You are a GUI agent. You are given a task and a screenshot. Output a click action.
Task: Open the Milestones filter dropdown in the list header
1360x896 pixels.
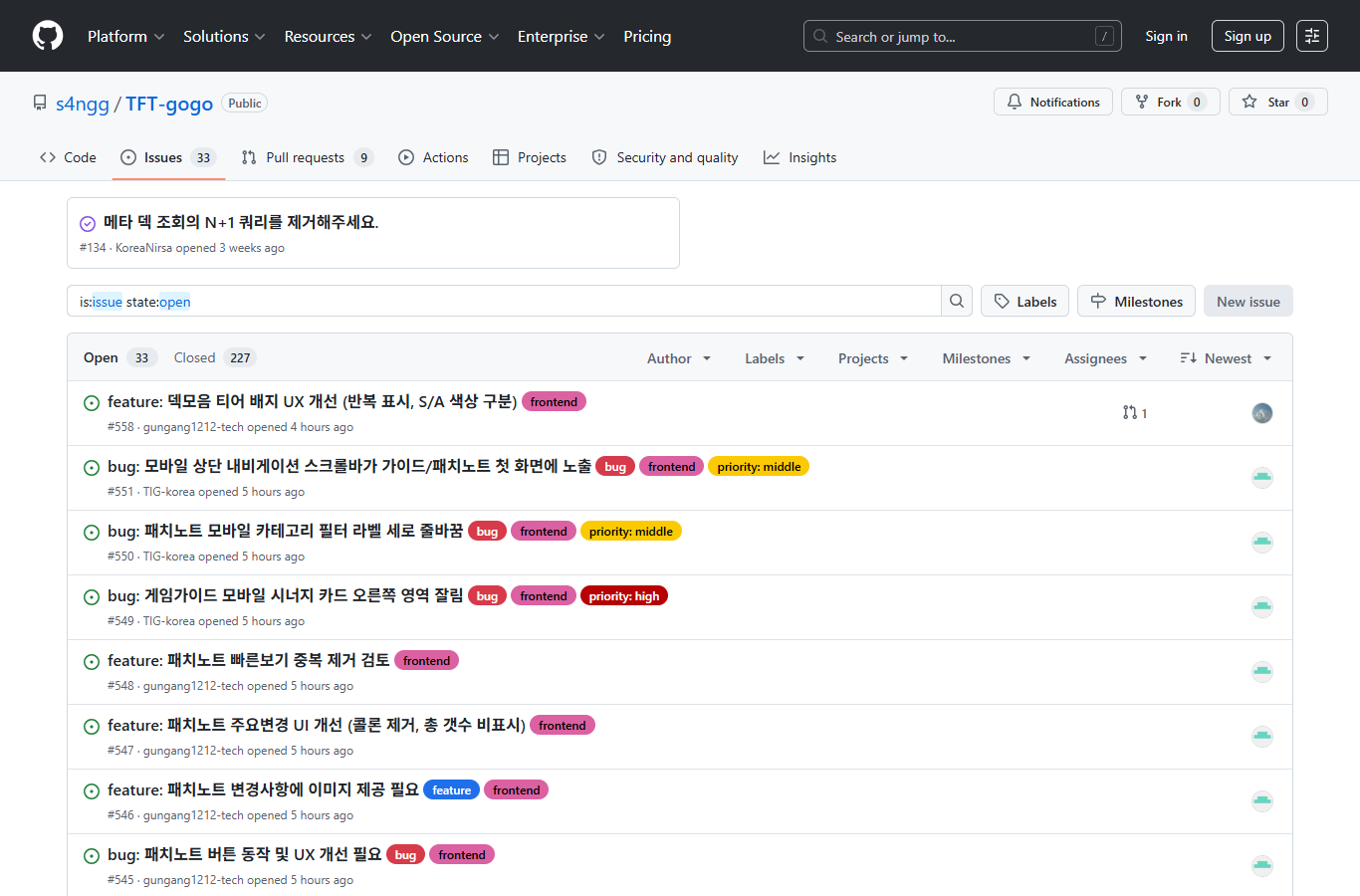tap(987, 358)
